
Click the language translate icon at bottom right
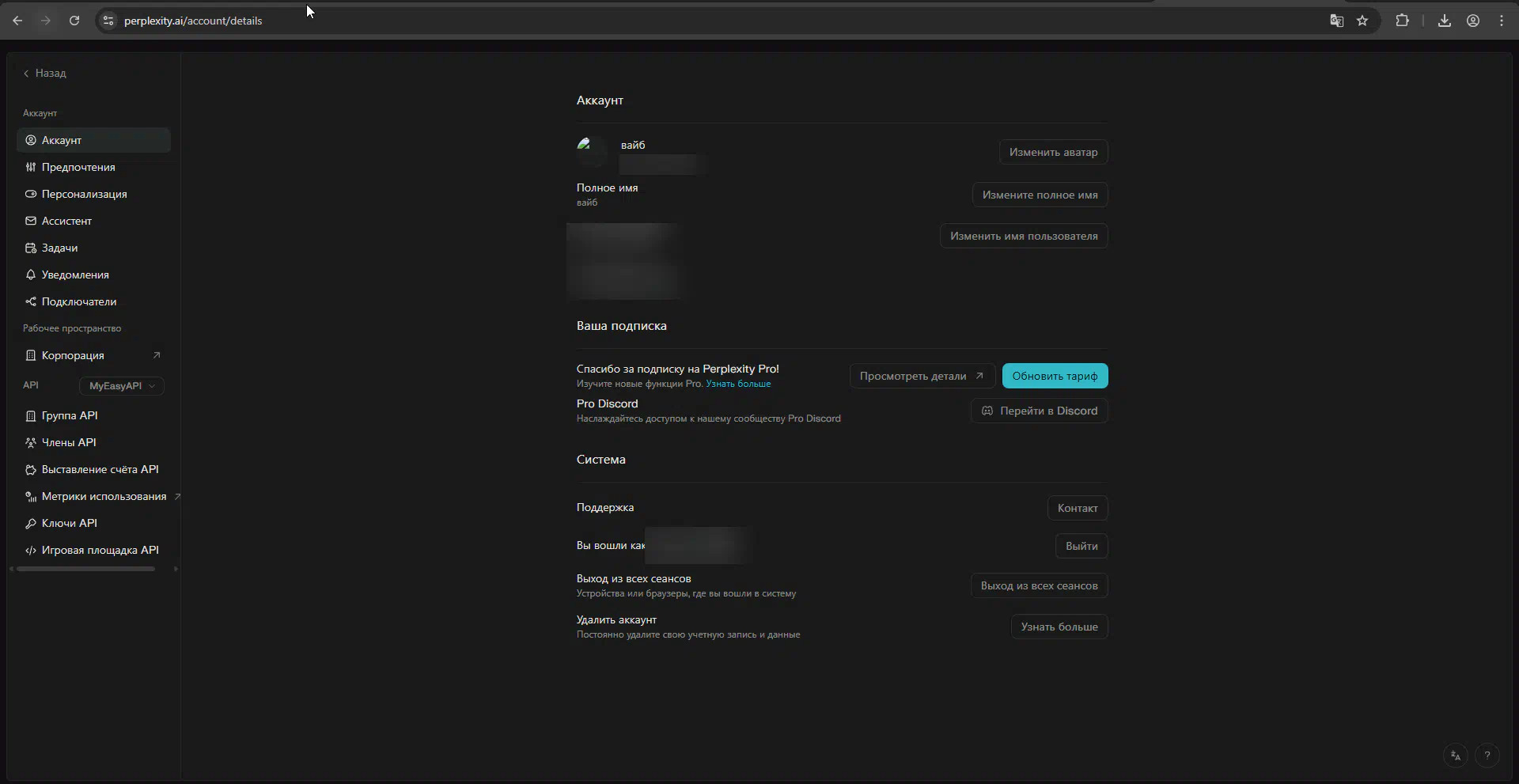click(x=1456, y=756)
